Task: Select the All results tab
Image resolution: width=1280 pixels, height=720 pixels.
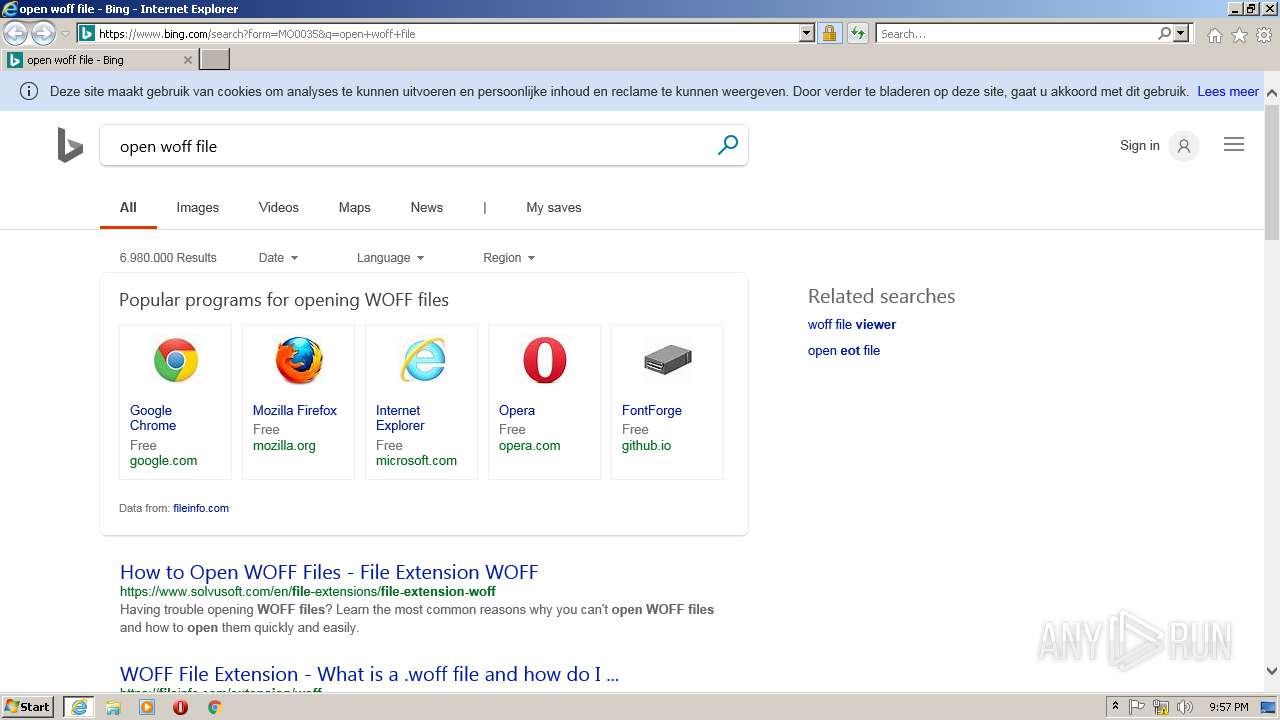Action: [x=128, y=208]
